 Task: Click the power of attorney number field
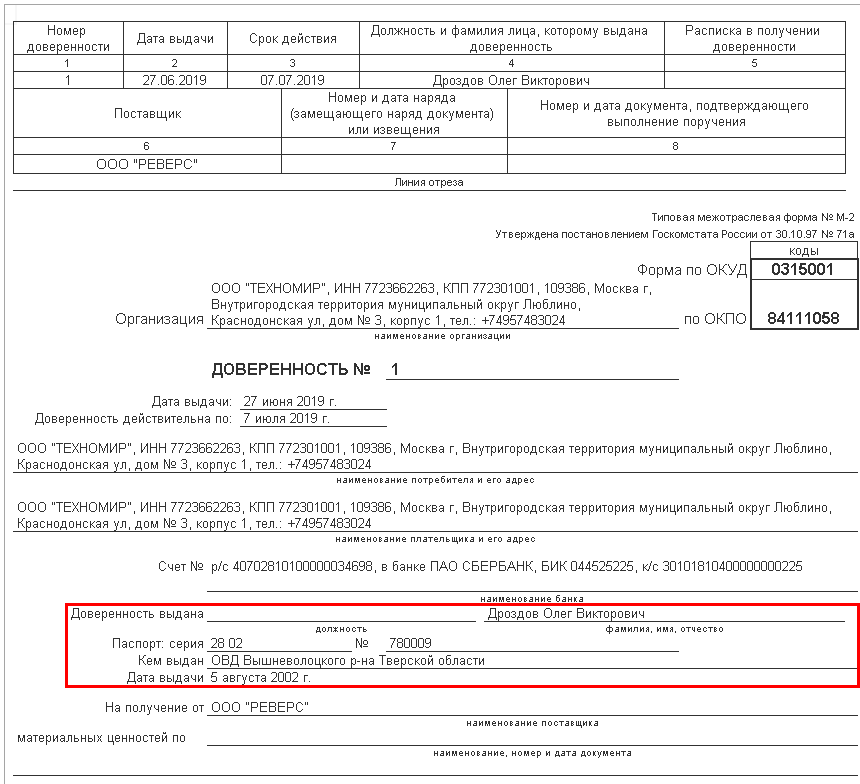point(532,370)
